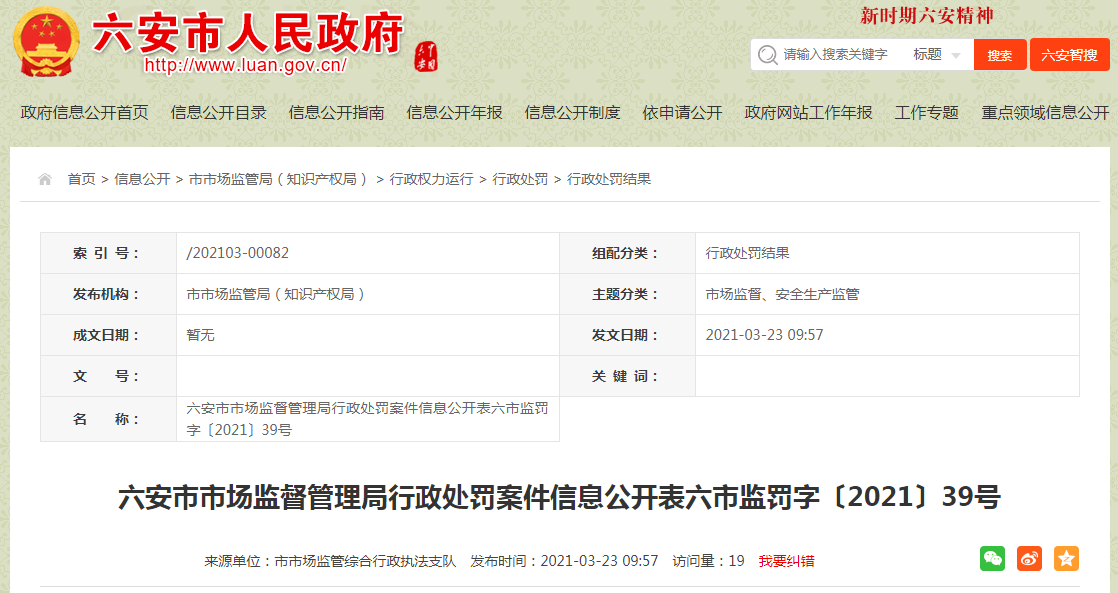Open the 标题 search type dropdown
This screenshot has width=1118, height=593.
pos(937,55)
